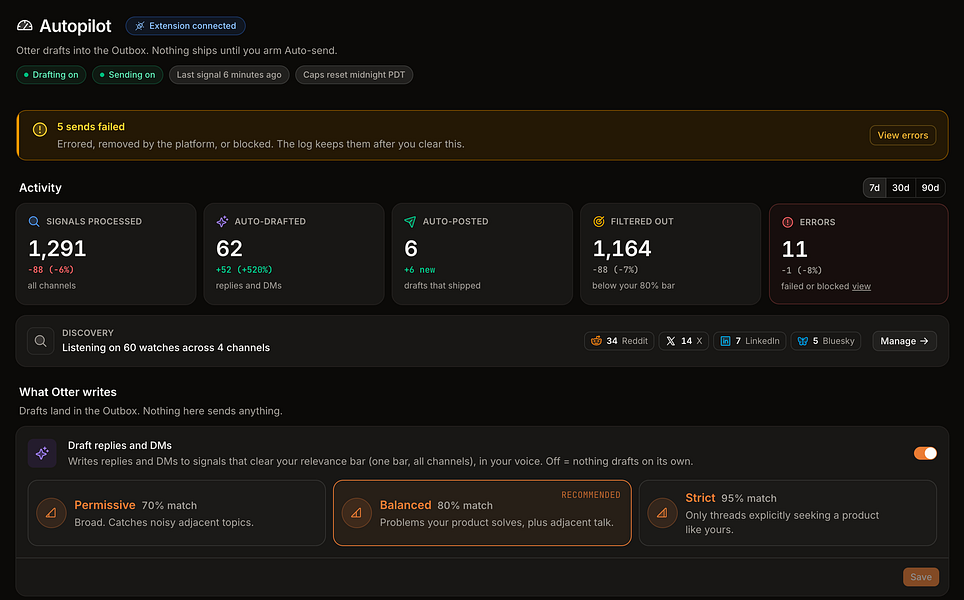Toggle the Drafting on status pill
964x600 pixels.
[x=51, y=74]
